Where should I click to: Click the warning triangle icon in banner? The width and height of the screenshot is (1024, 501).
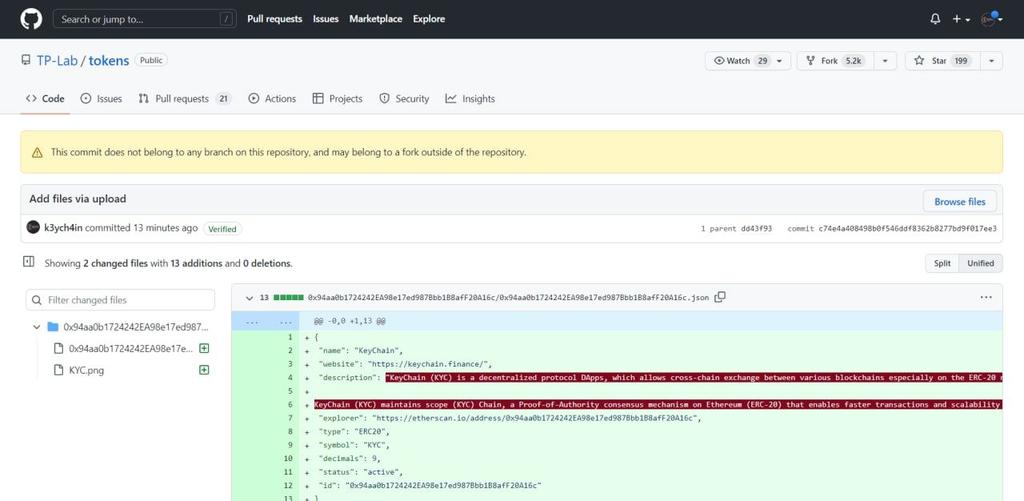pyautogui.click(x=37, y=153)
